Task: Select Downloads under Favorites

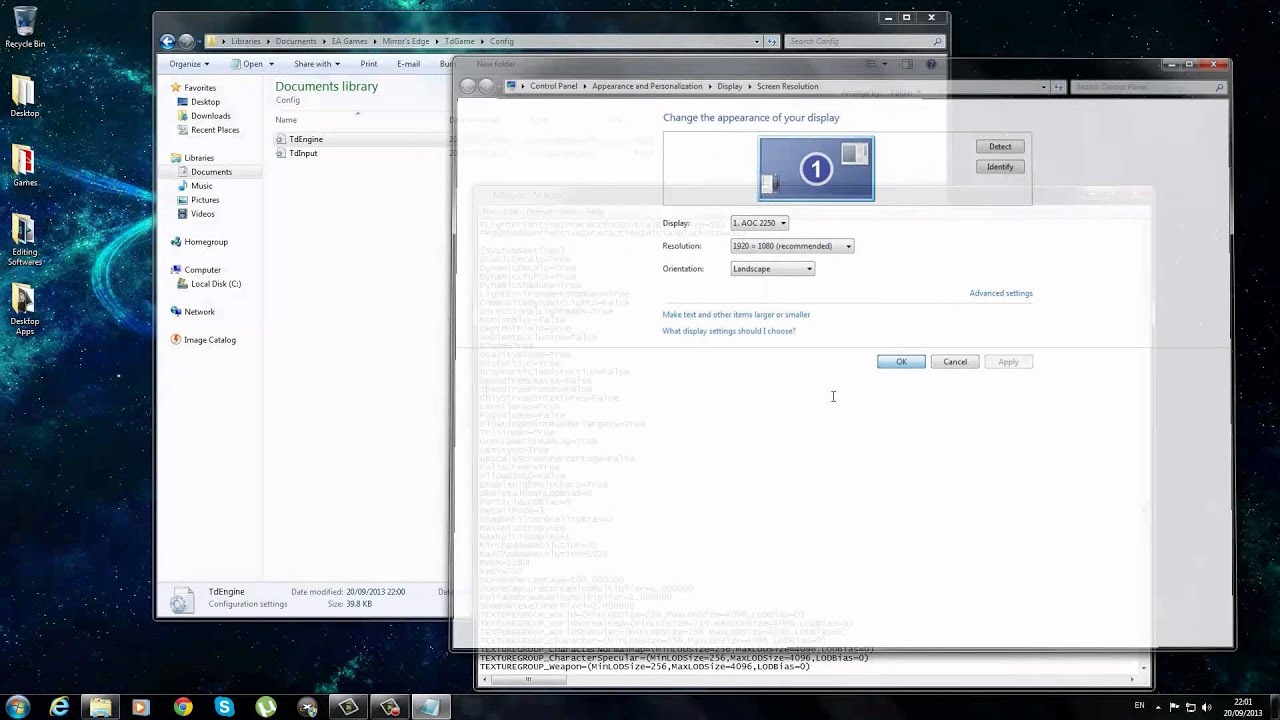Action: pyautogui.click(x=203, y=116)
